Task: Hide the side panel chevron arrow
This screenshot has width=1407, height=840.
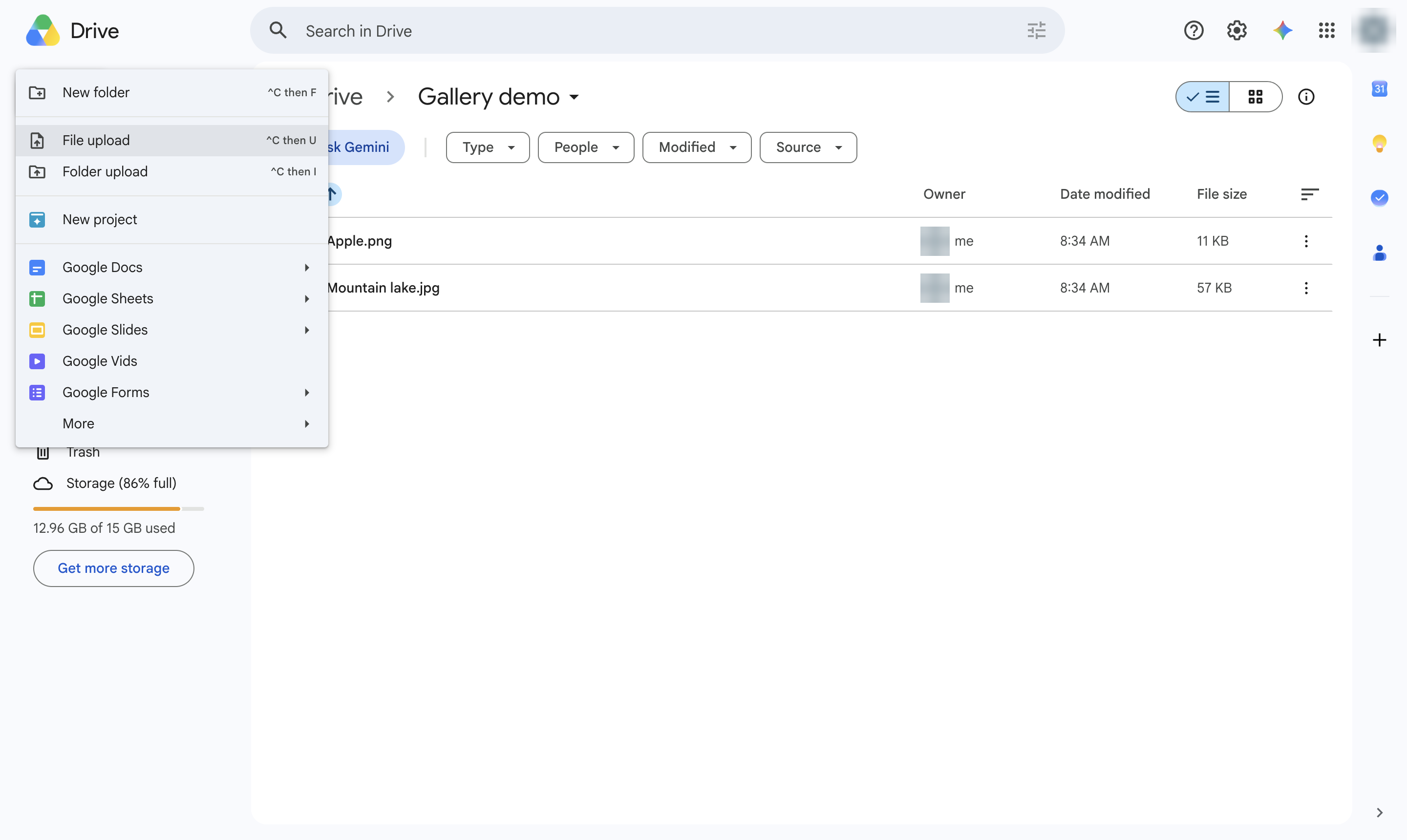Action: (1379, 812)
